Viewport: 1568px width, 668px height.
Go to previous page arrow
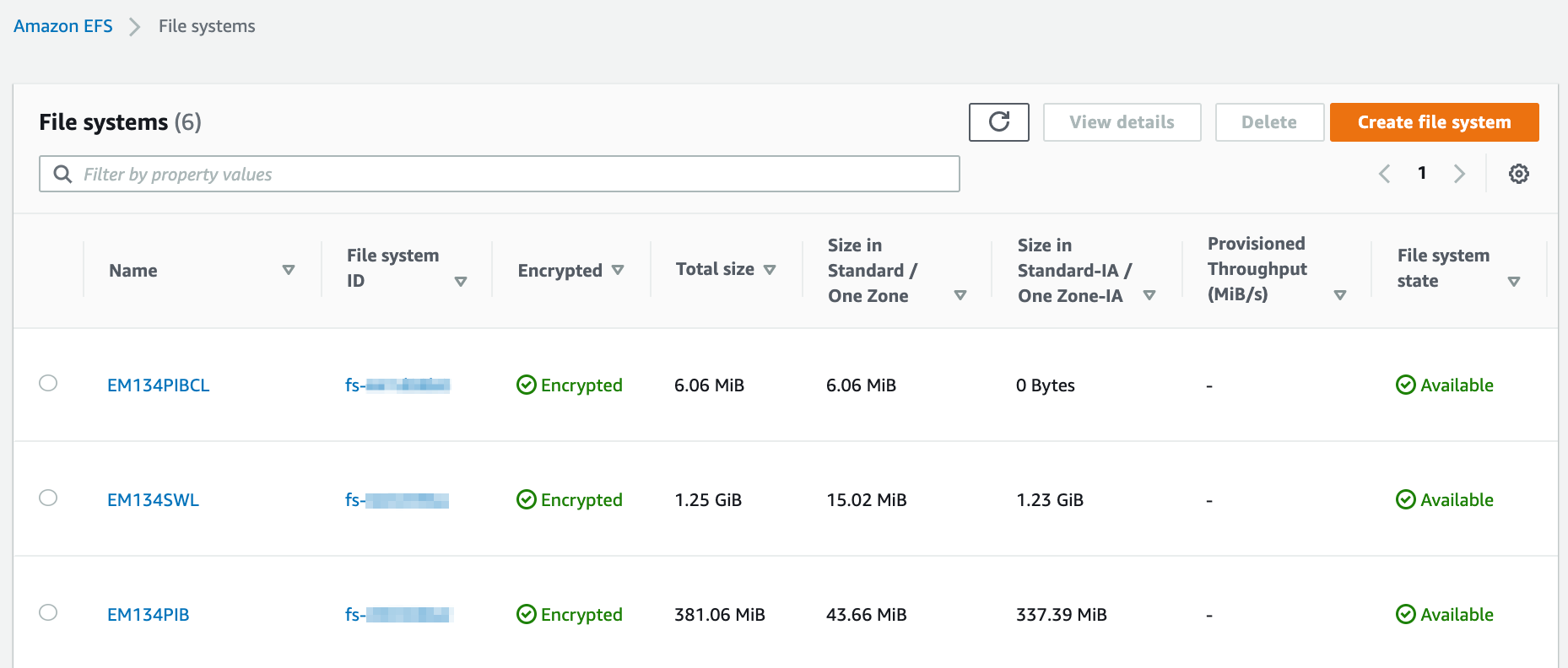point(1385,174)
